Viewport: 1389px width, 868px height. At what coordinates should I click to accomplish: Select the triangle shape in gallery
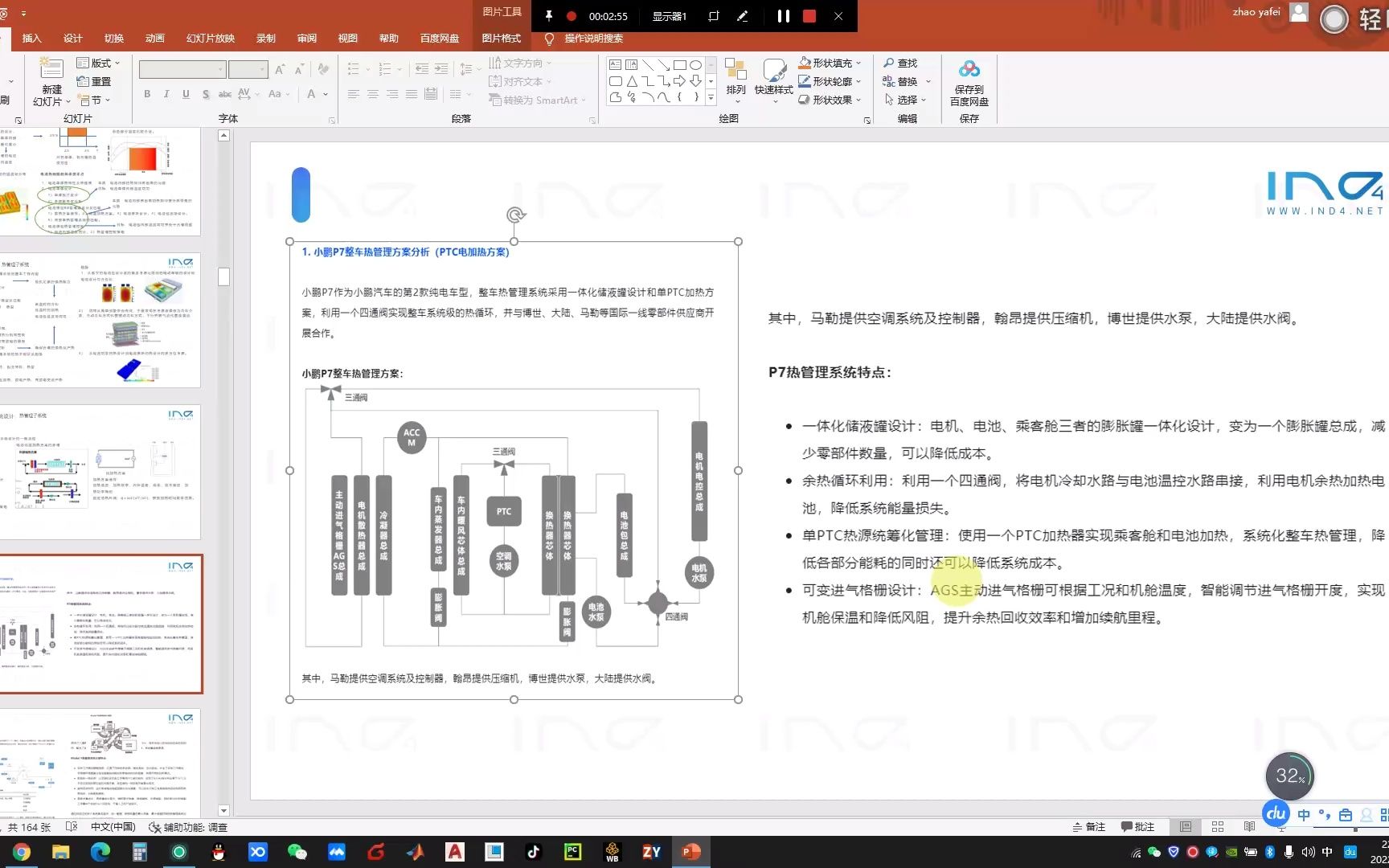coord(632,81)
